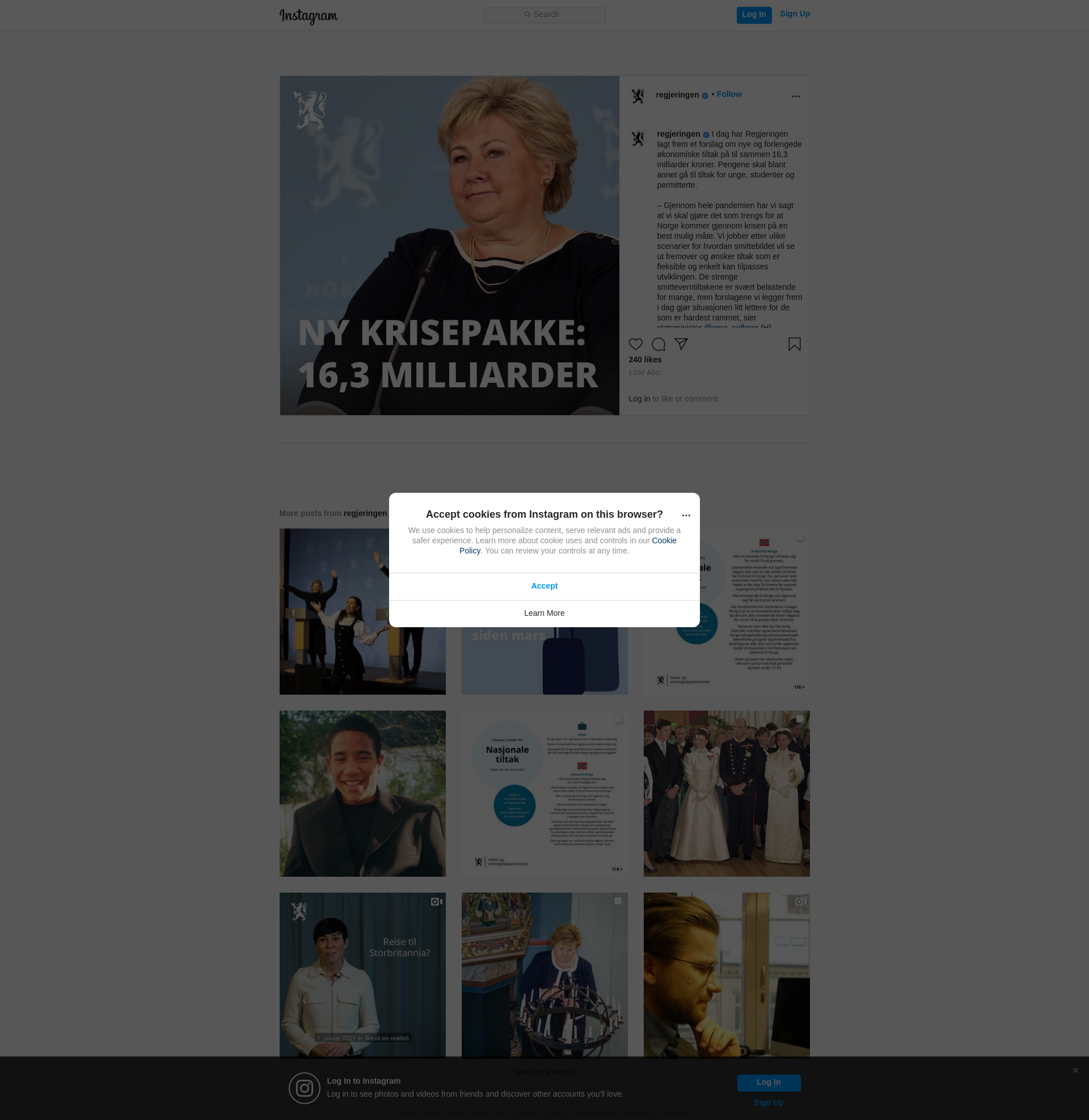1089x1120 pixels.
Task: Open thumbnail of smiling young man
Action: pos(362,793)
